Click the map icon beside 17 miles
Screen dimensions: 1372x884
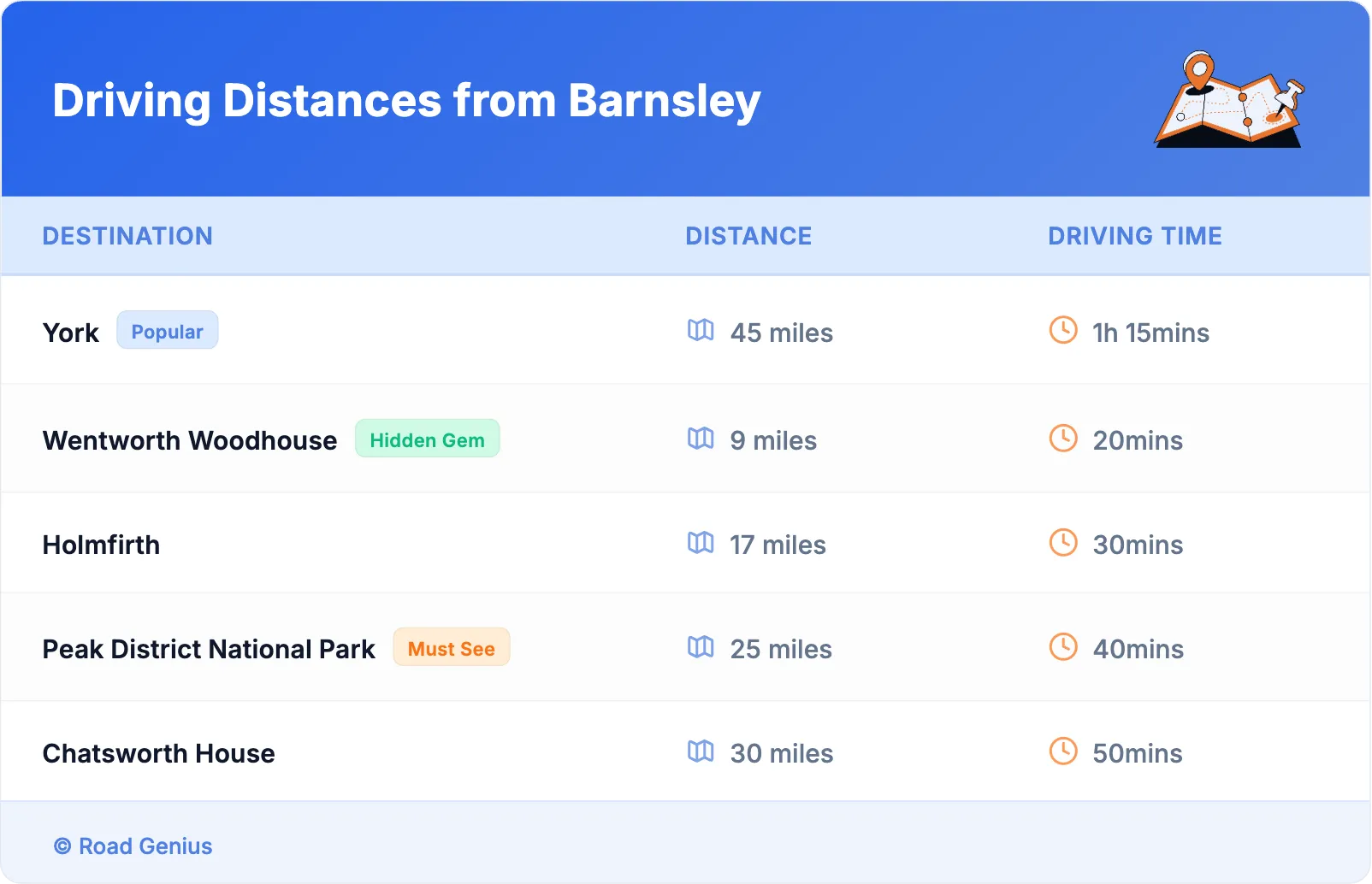click(701, 542)
